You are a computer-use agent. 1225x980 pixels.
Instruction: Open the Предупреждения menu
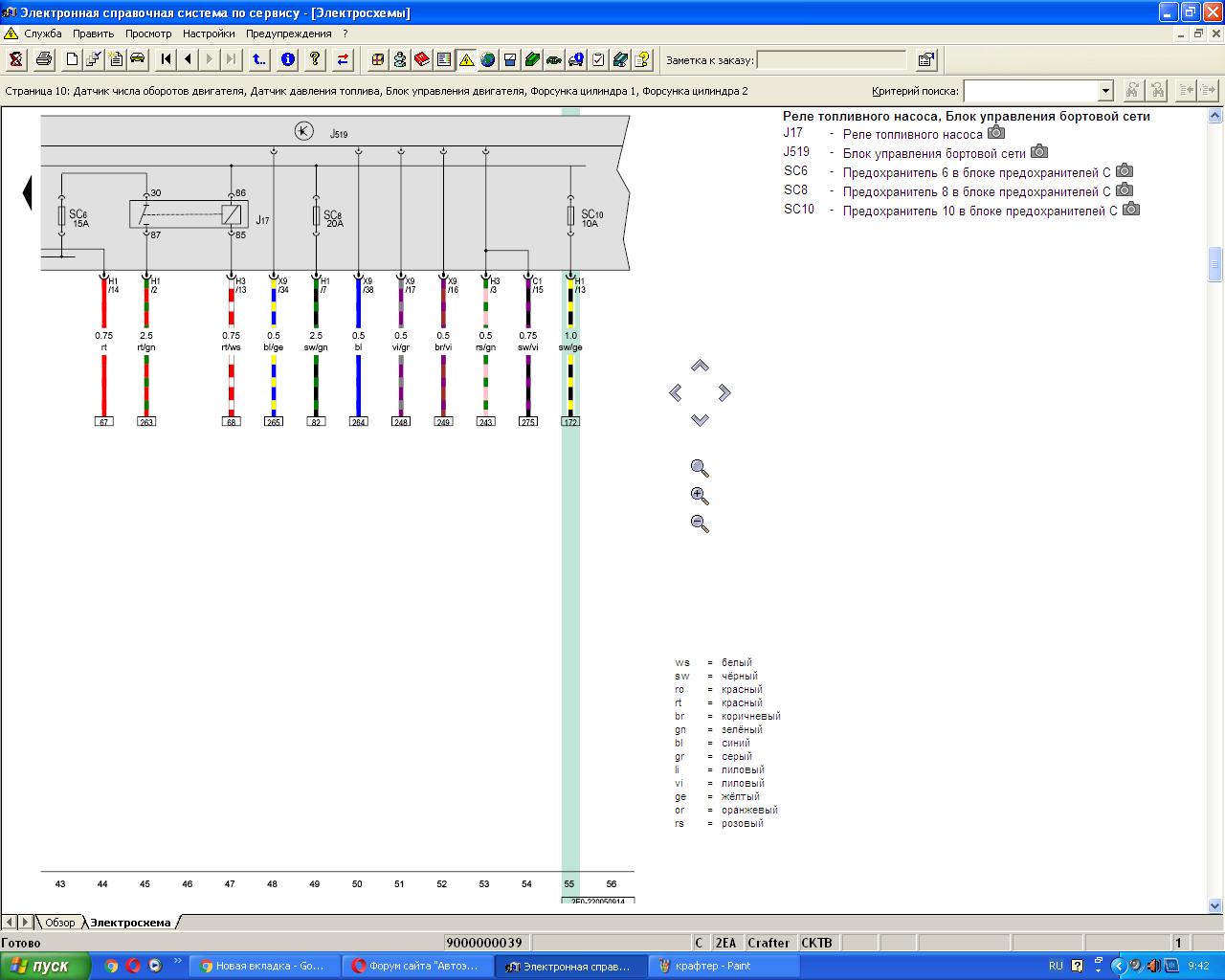[x=289, y=33]
